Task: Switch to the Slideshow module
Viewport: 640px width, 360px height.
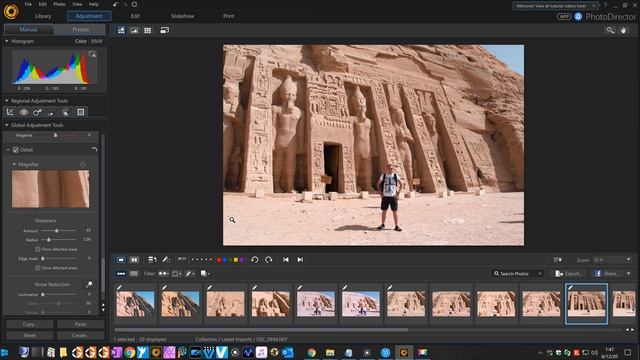Action: point(182,16)
